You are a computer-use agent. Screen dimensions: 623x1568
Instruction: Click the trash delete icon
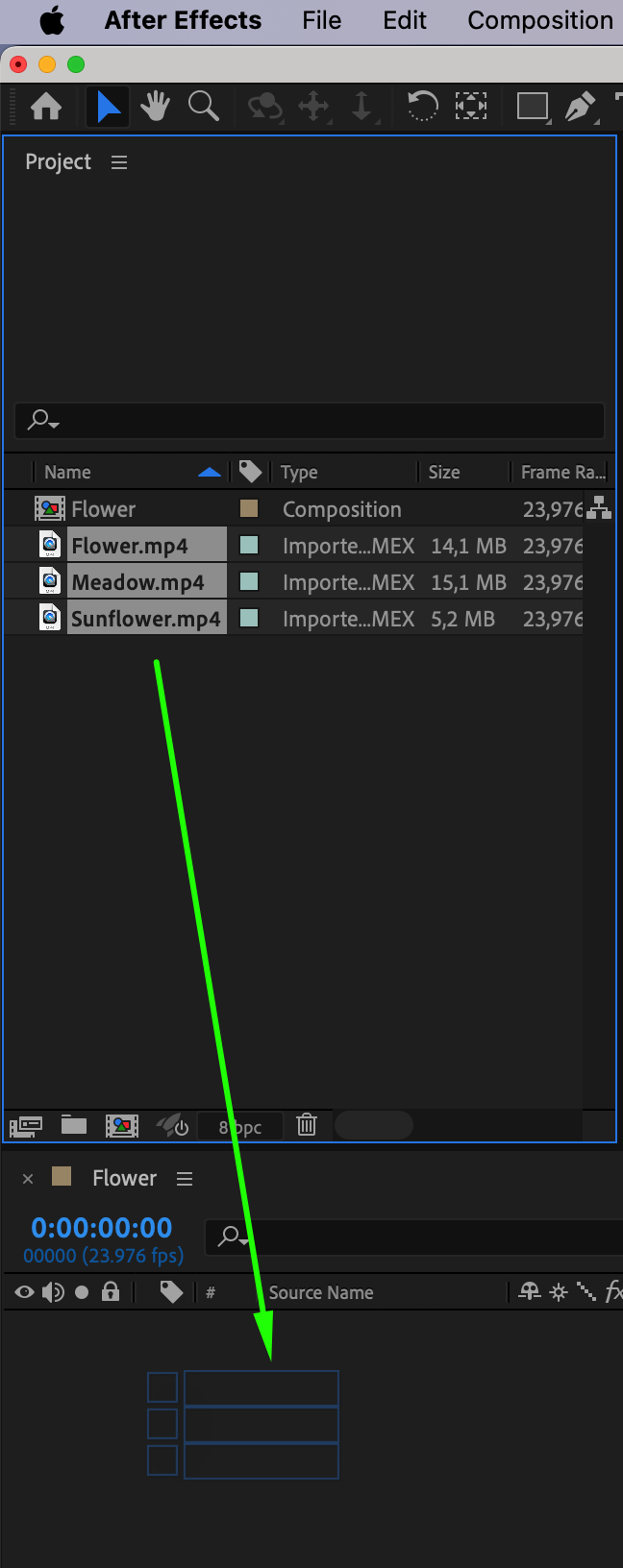[307, 1124]
